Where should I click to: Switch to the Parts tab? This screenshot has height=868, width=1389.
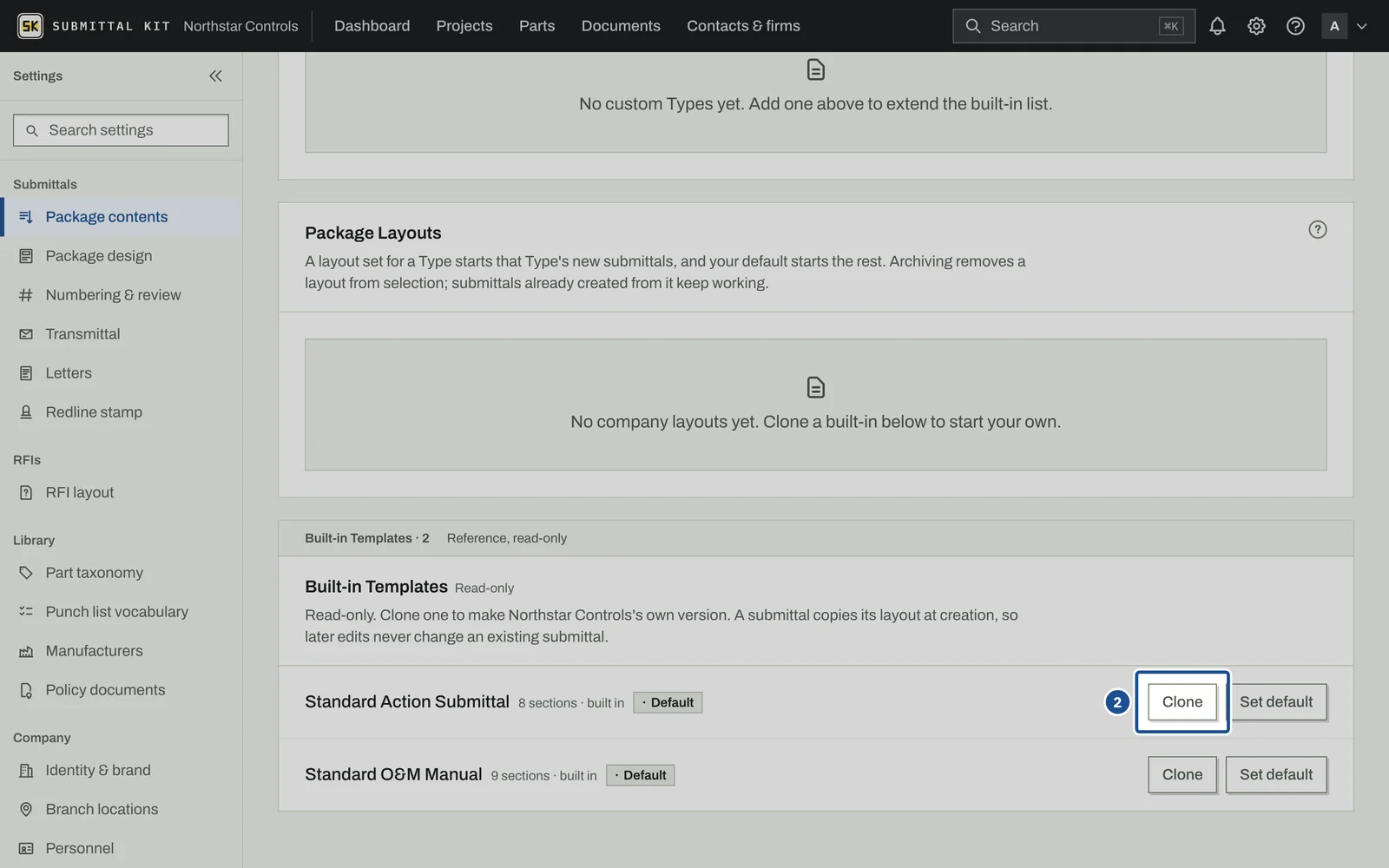pyautogui.click(x=537, y=26)
